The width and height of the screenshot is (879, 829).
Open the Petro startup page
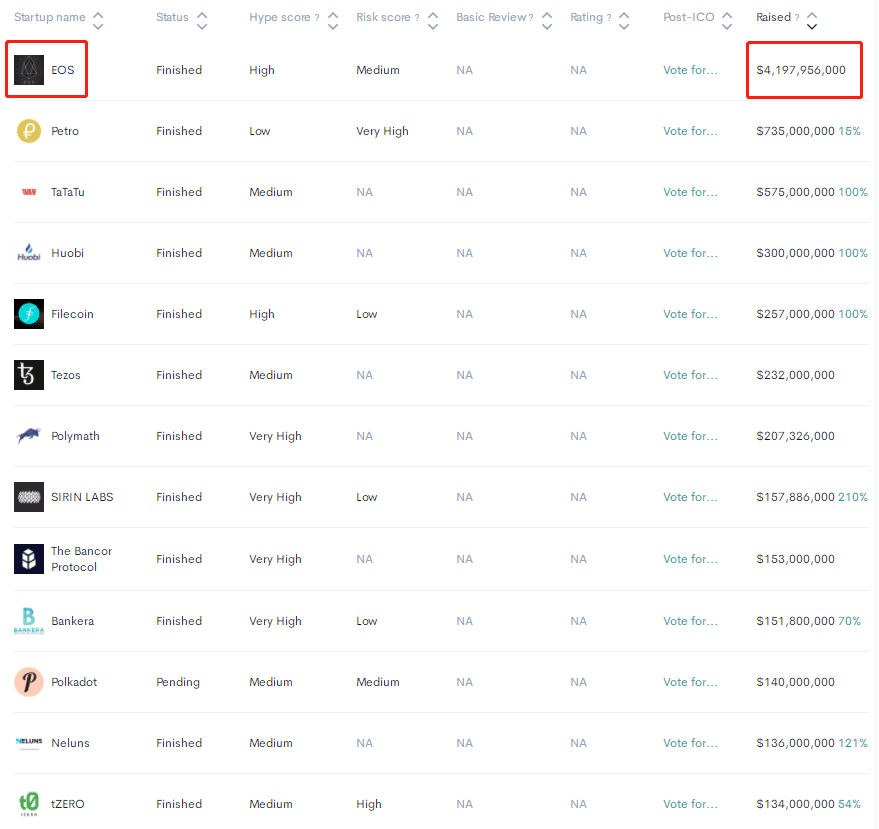65,131
